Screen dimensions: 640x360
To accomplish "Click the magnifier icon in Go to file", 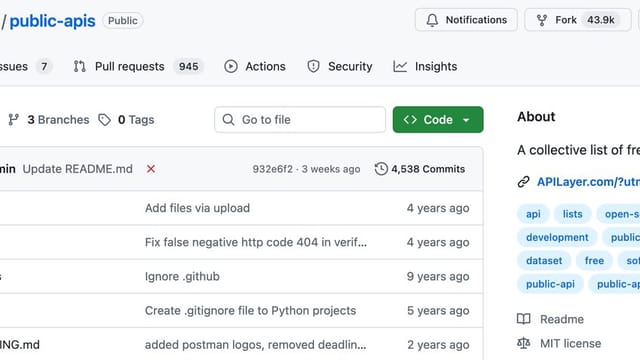I will click(228, 120).
